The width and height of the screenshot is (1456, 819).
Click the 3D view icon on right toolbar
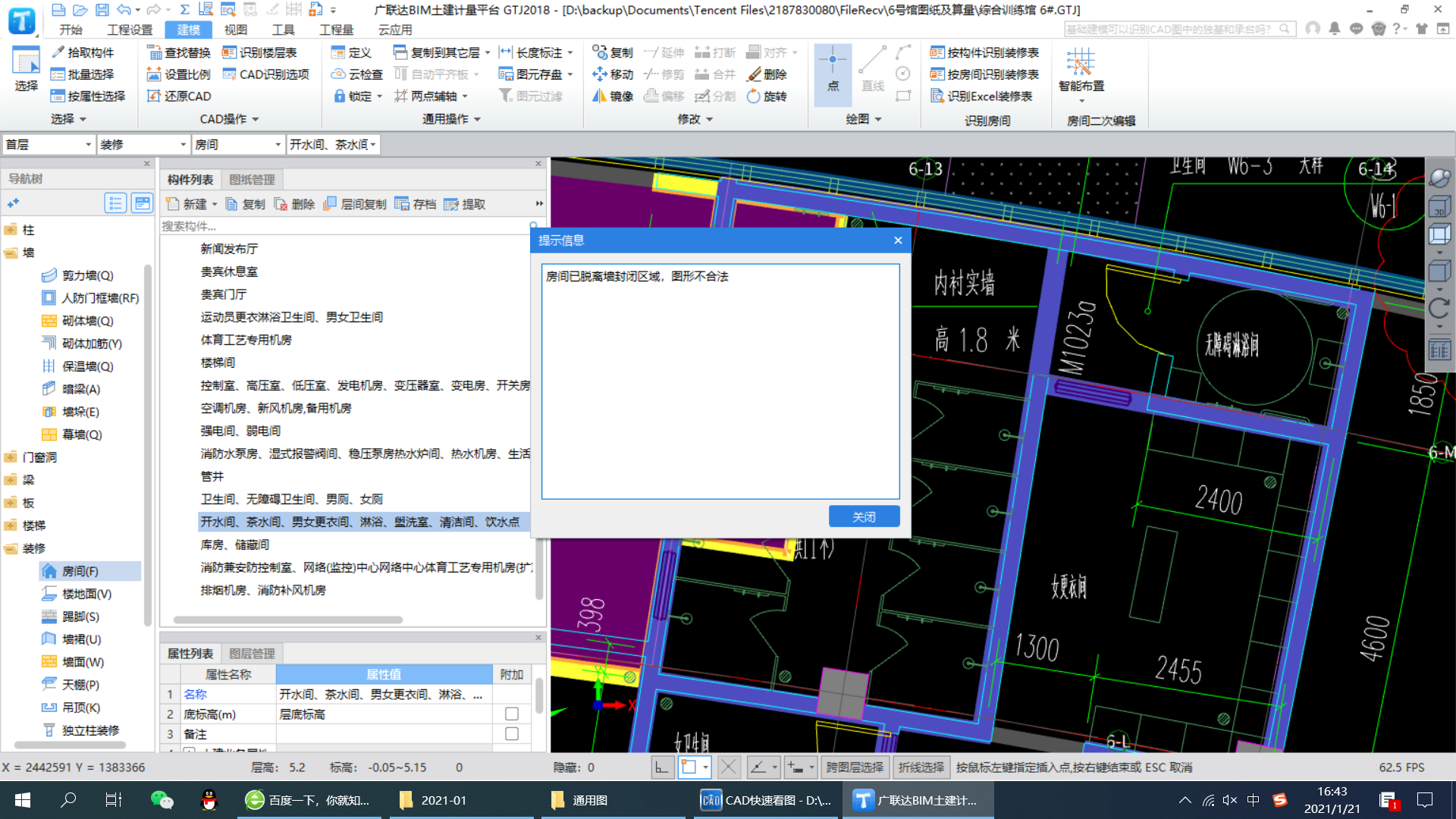point(1439,207)
